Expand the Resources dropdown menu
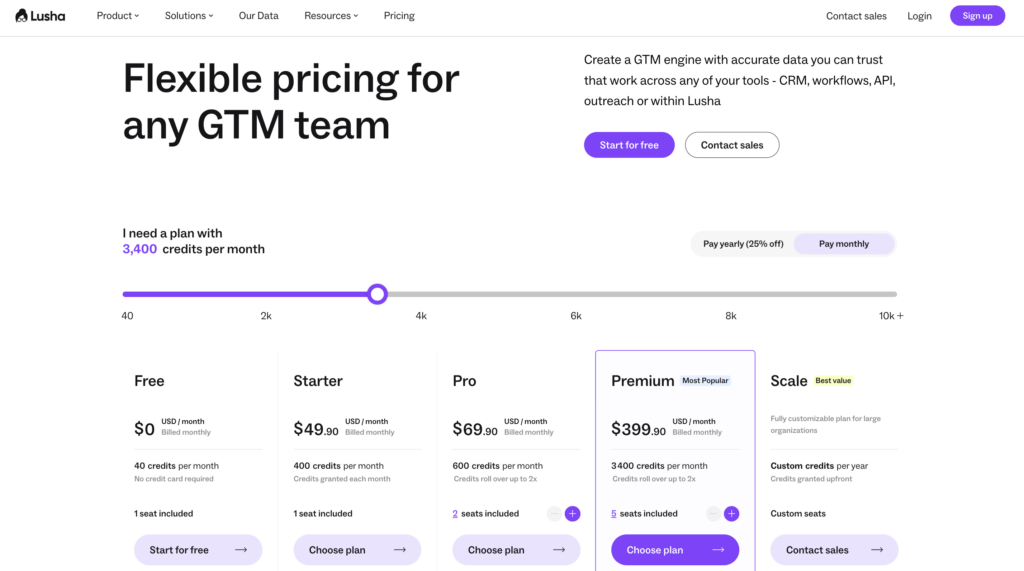 coord(331,16)
